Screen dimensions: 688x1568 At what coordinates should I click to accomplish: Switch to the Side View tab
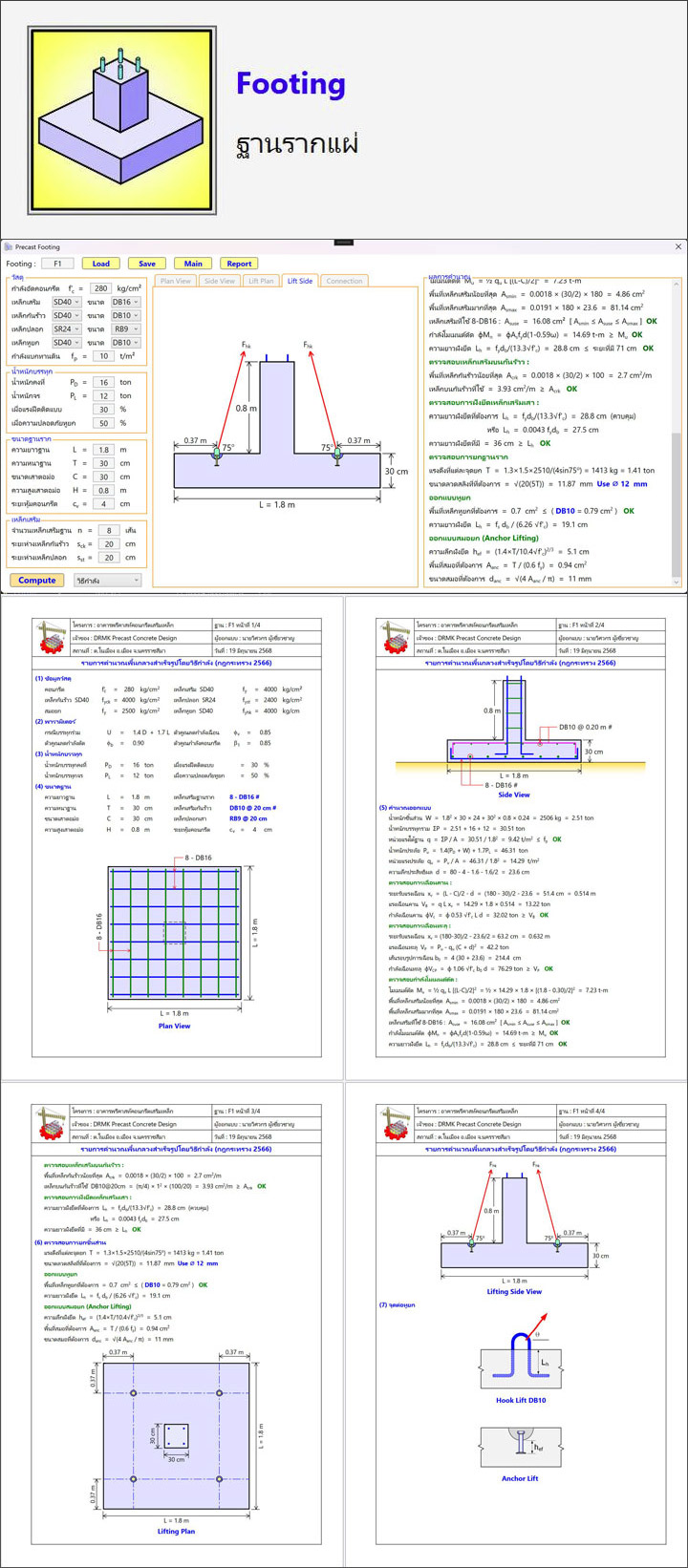coord(220,281)
